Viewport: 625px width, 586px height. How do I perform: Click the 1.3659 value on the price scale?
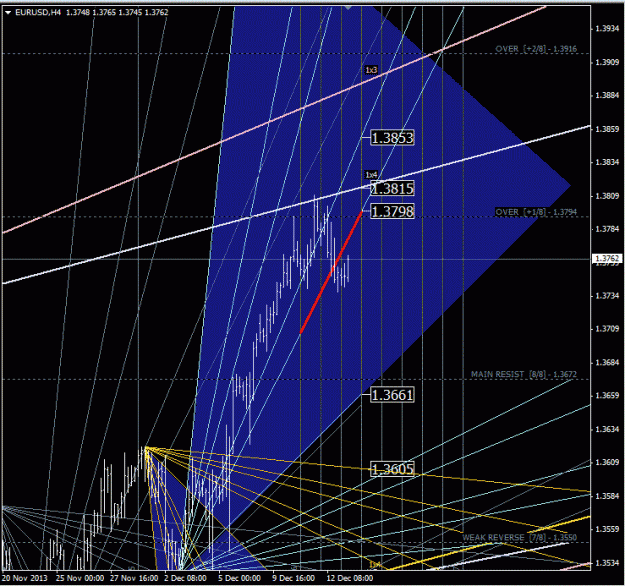607,396
